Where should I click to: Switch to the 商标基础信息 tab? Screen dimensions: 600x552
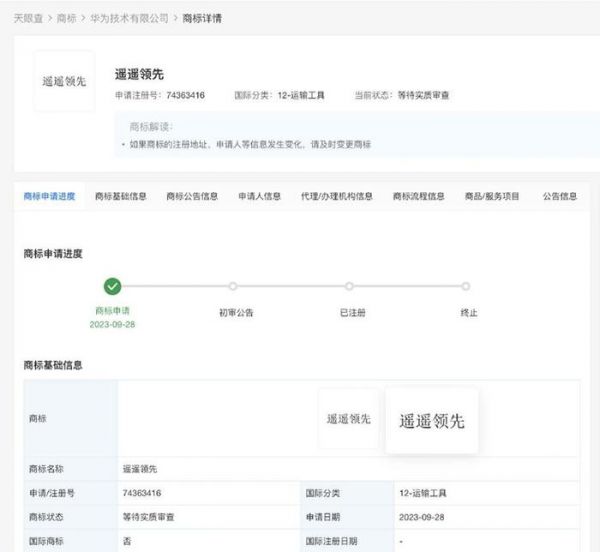(x=121, y=197)
